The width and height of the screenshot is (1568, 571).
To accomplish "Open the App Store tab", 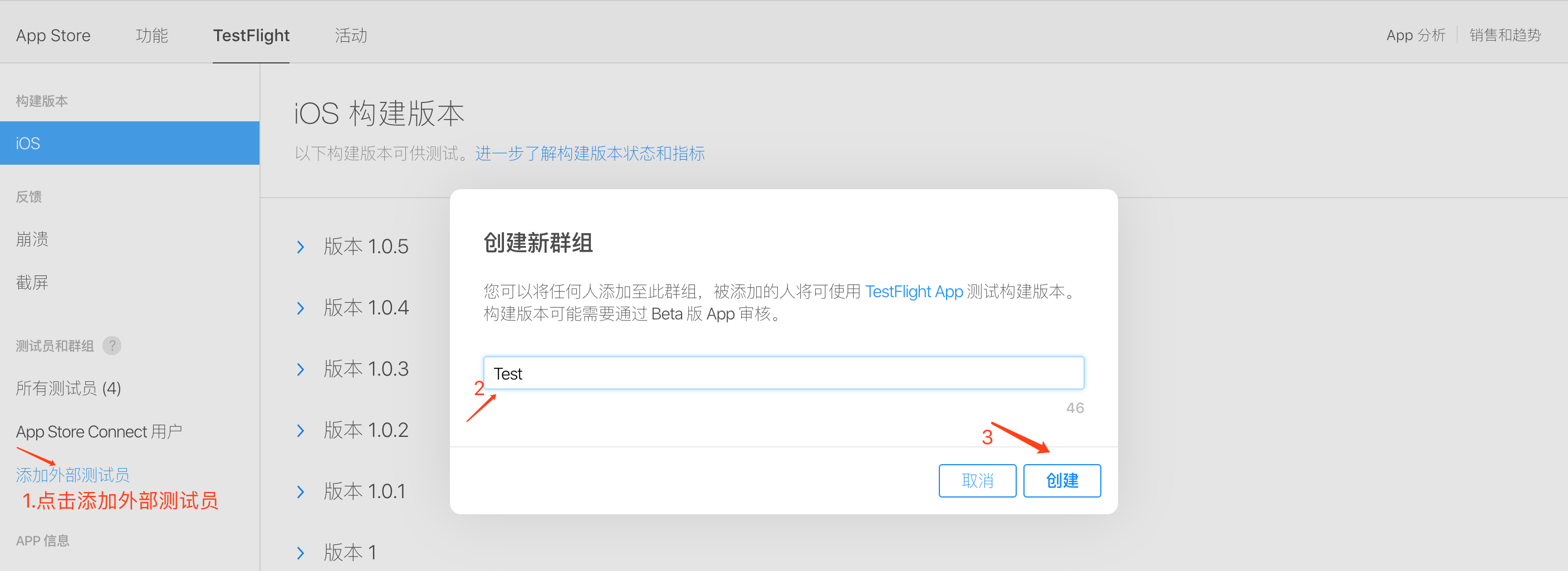I will 53,35.
